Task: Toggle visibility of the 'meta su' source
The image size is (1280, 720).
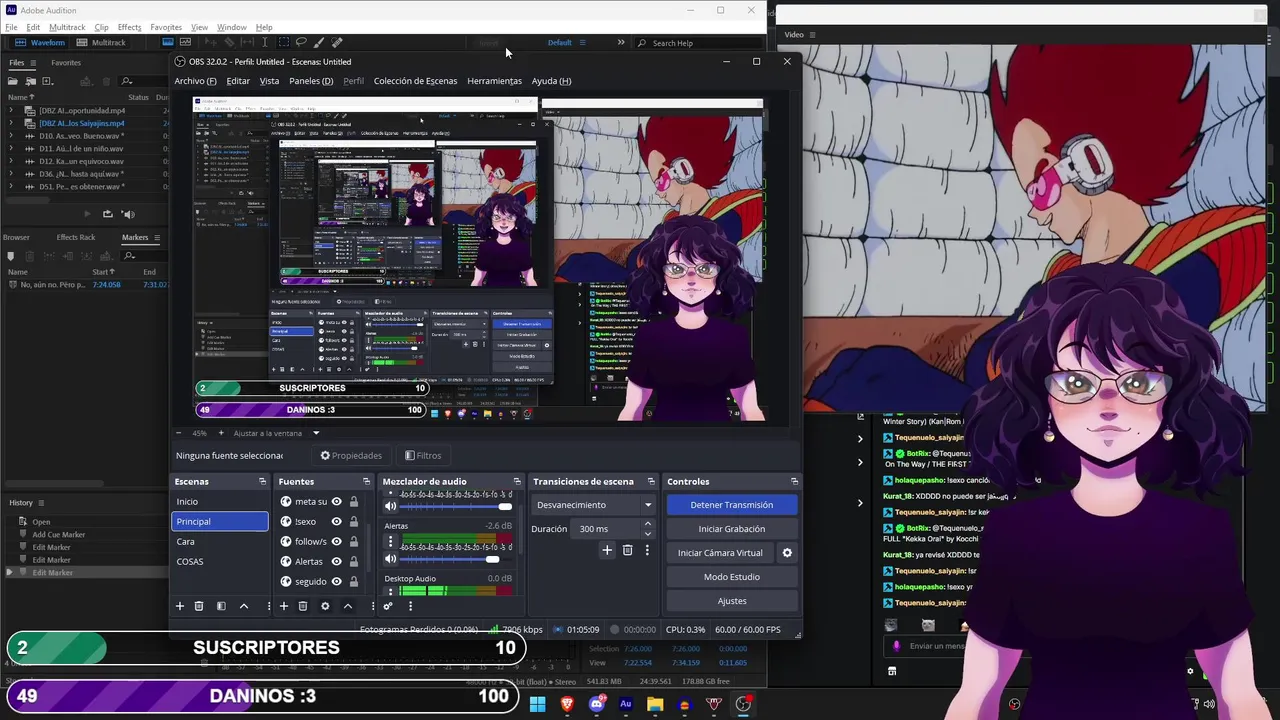Action: click(x=337, y=502)
